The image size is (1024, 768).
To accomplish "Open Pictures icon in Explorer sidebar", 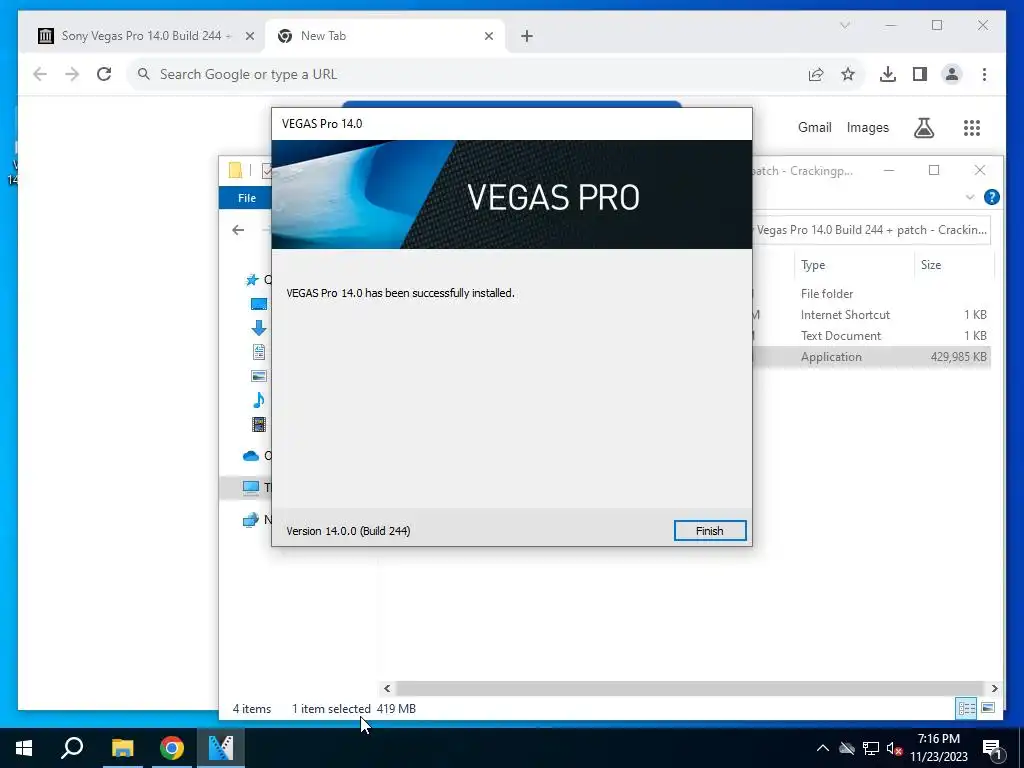I will (259, 376).
